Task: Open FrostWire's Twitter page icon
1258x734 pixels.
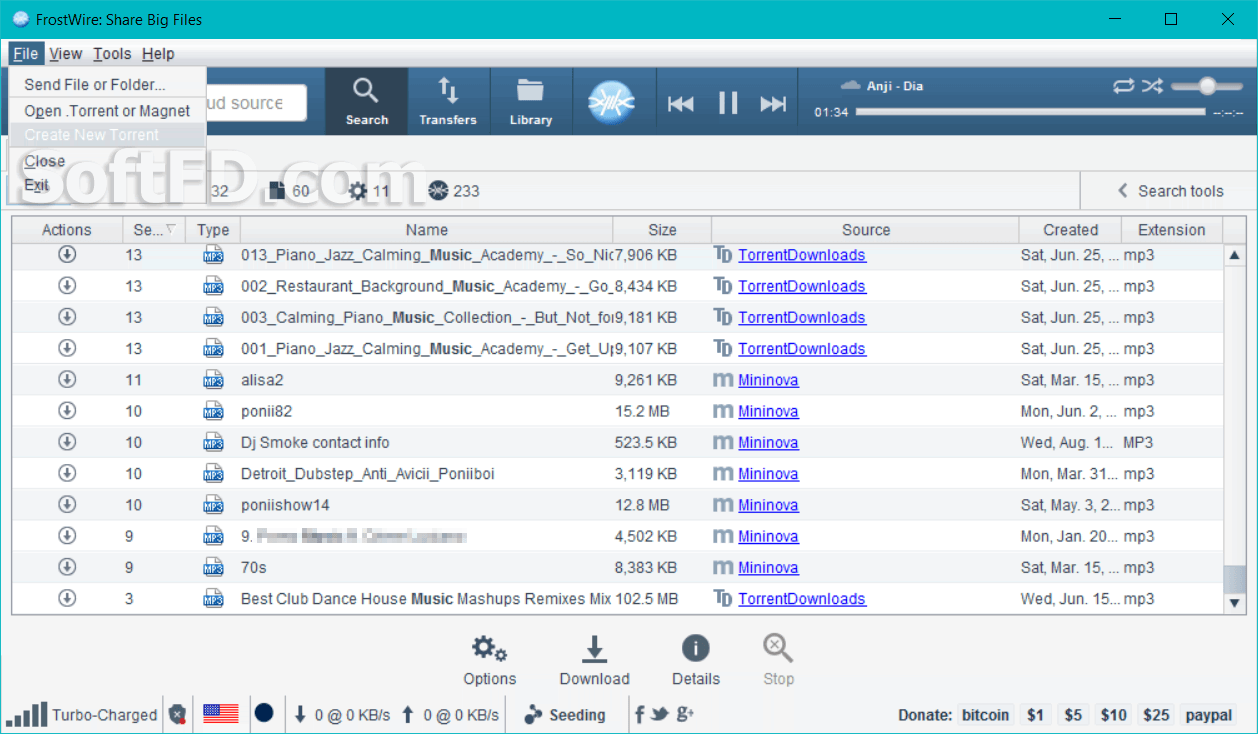Action: pos(659,714)
